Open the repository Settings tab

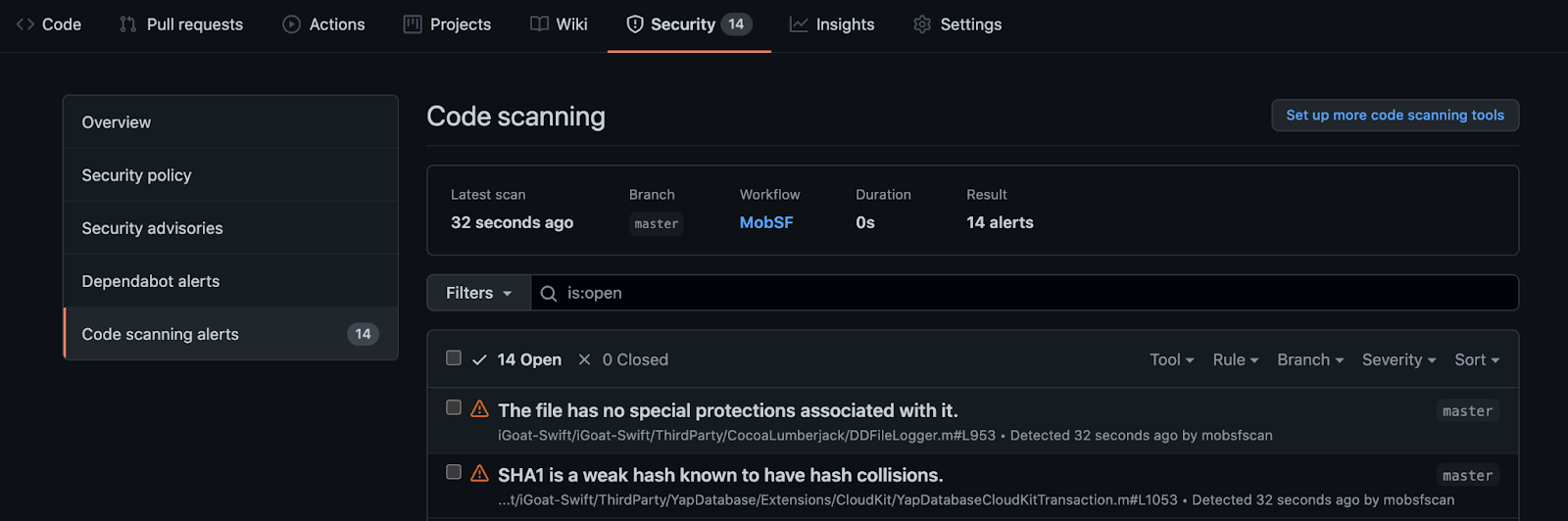tap(956, 24)
